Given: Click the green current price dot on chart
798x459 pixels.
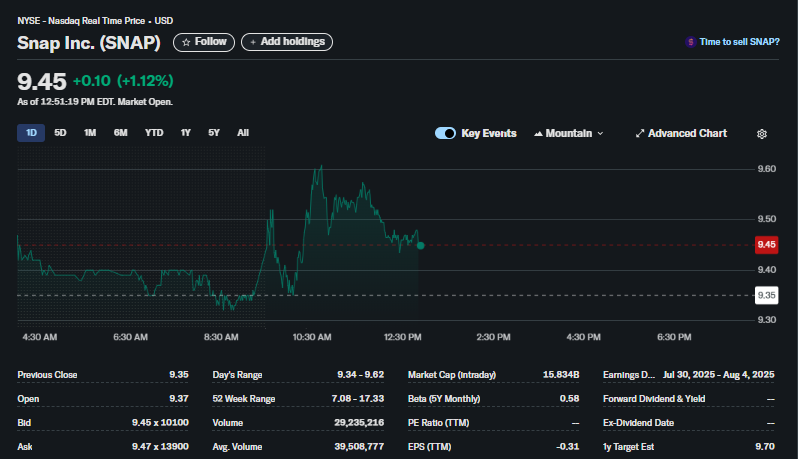Looking at the screenshot, I should click(x=420, y=246).
